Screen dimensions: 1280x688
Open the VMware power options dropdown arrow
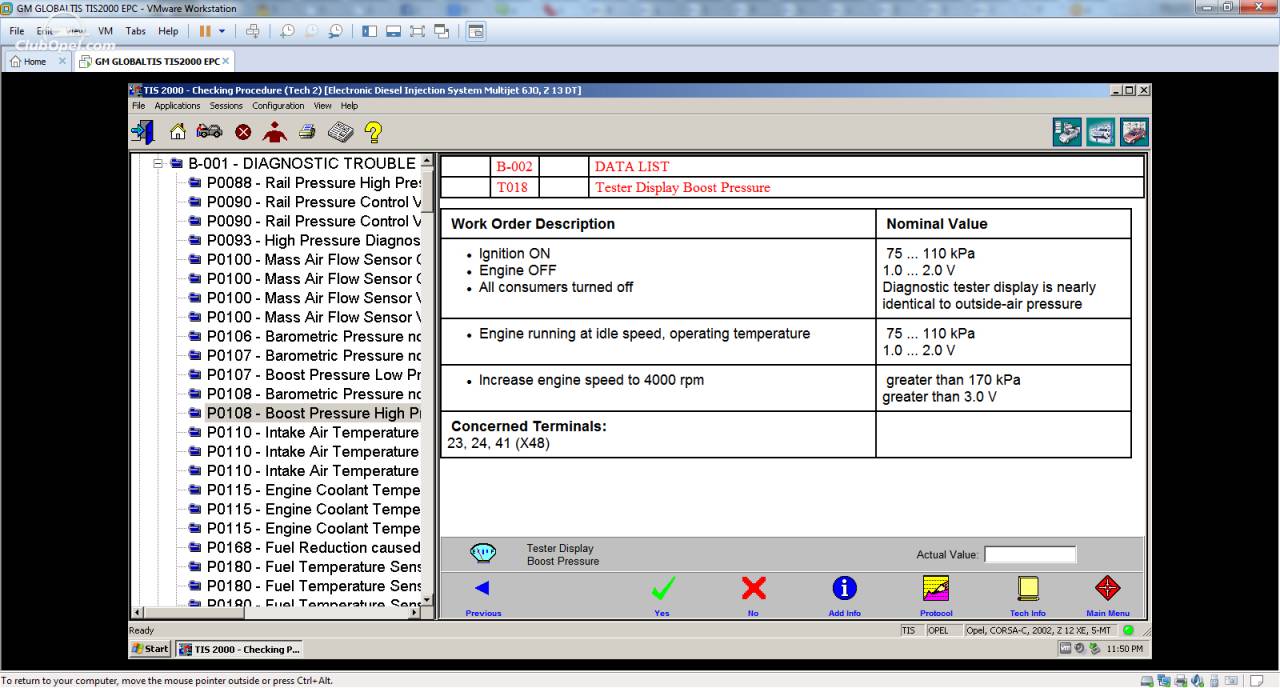pos(222,31)
